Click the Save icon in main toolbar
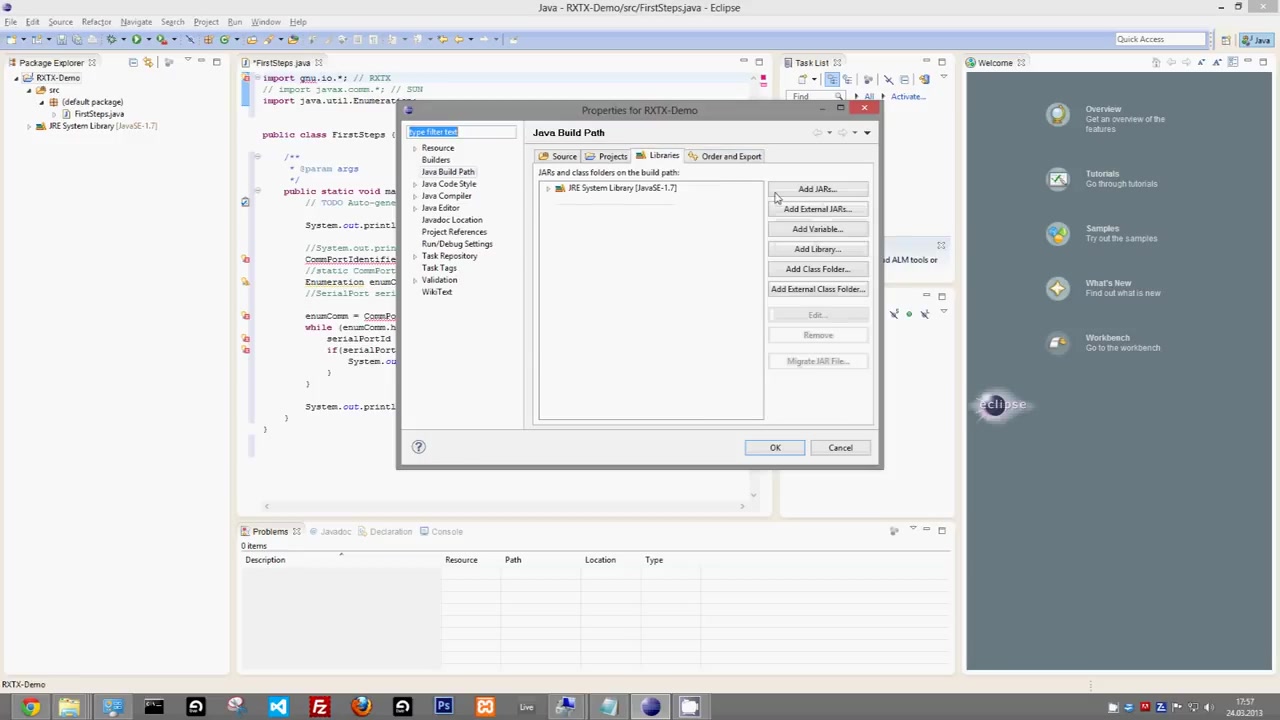Screen dimensions: 1280x720 pyautogui.click(x=61, y=39)
